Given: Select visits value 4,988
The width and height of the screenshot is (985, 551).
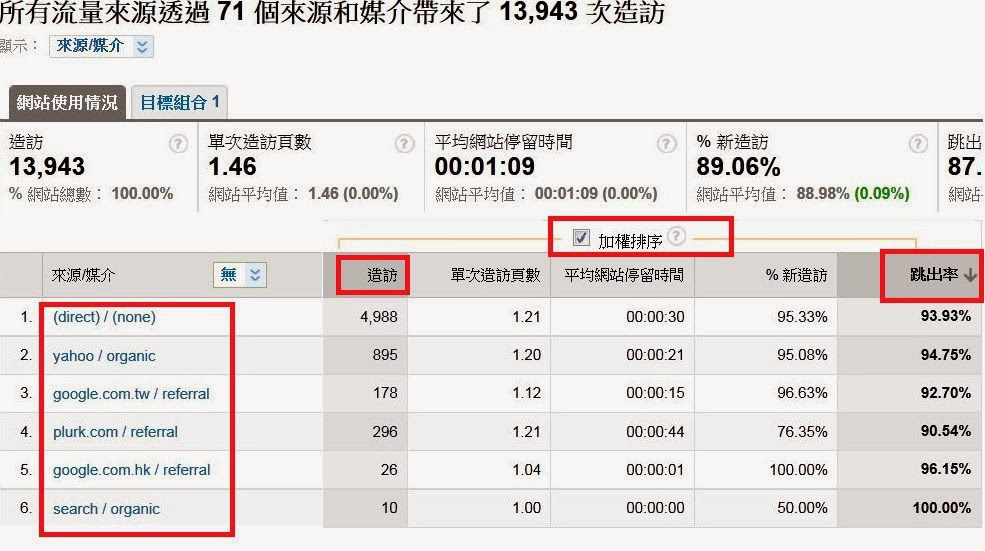Looking at the screenshot, I should click(x=379, y=317).
